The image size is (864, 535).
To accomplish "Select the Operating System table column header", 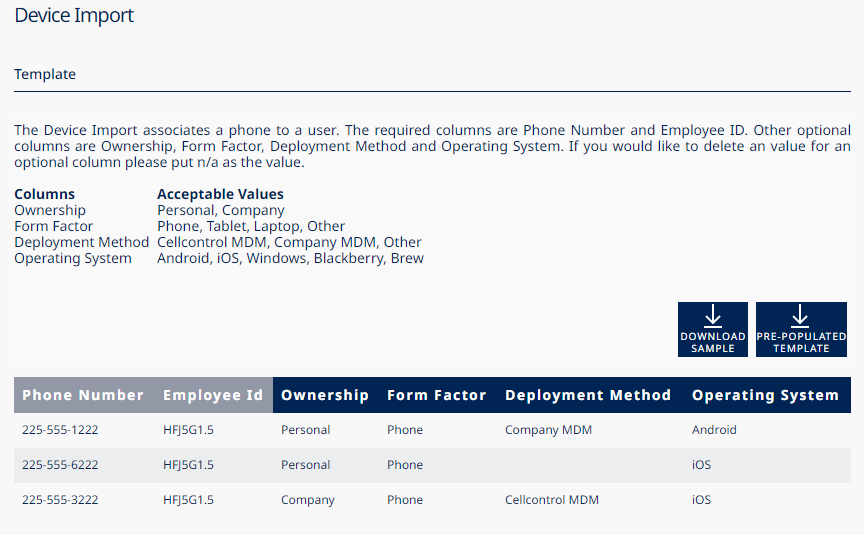I will click(764, 395).
